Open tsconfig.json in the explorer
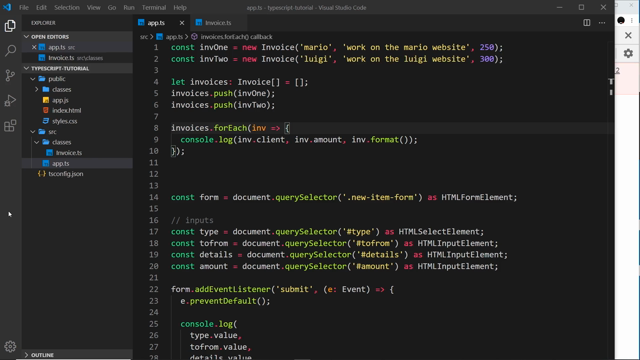 [65, 174]
